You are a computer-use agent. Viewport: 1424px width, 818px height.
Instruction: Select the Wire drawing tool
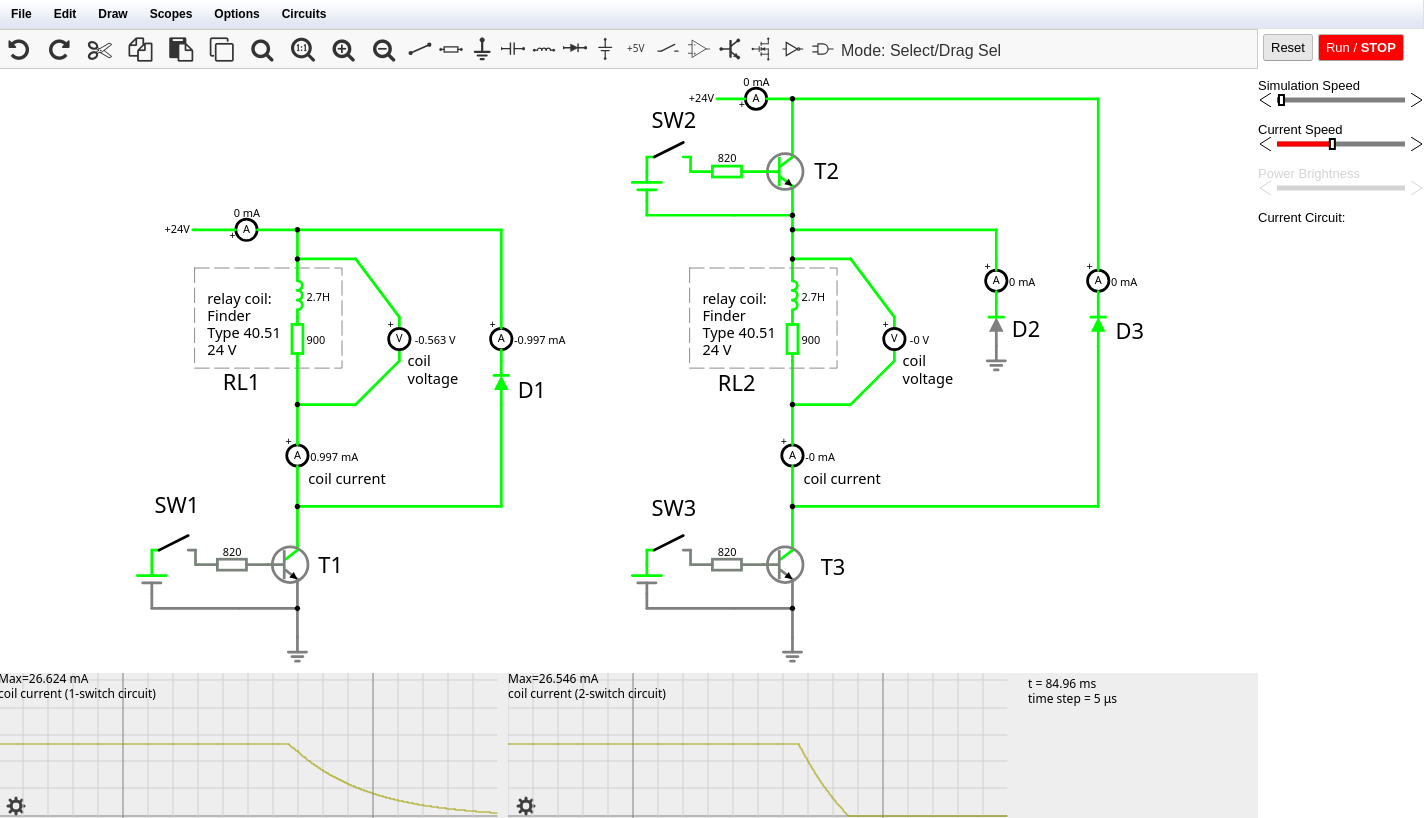[x=420, y=49]
